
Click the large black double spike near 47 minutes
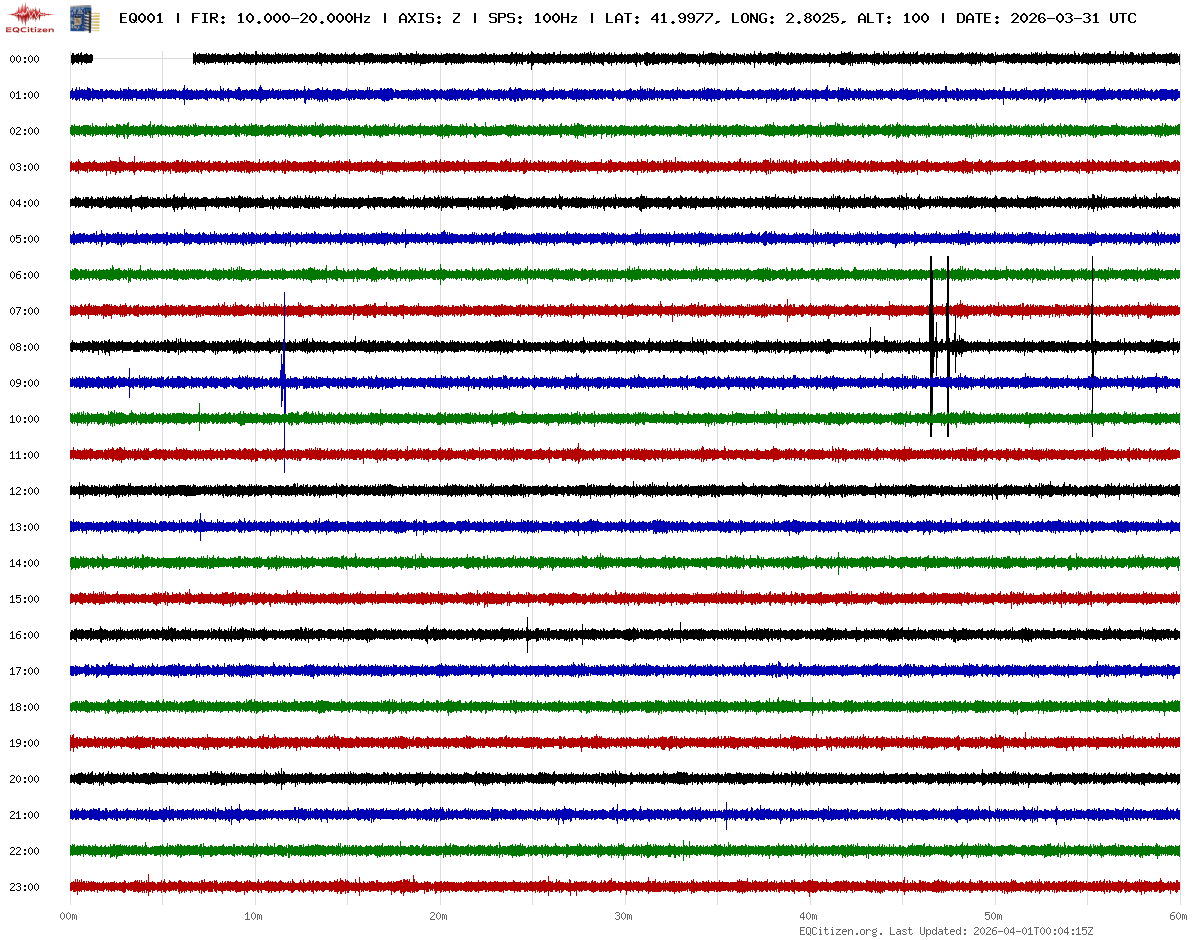(x=939, y=346)
